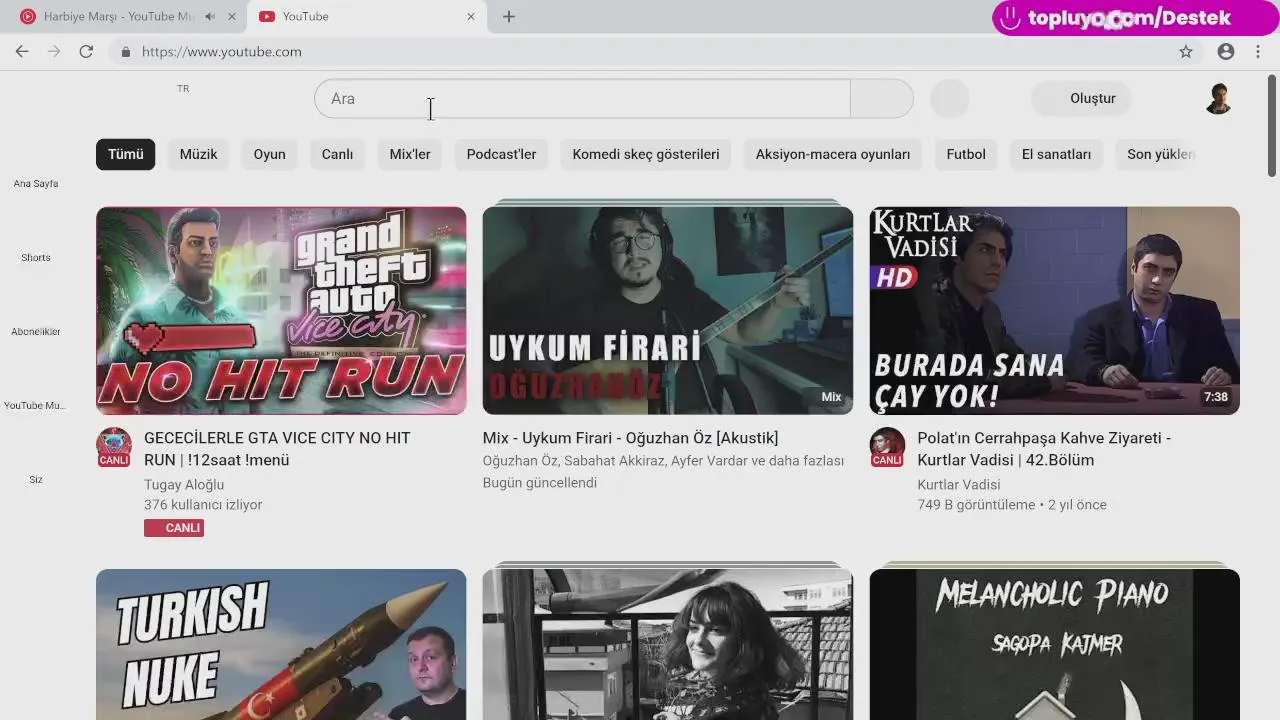Reload the YouTube page
The height and width of the screenshot is (720, 1280).
pos(86,52)
